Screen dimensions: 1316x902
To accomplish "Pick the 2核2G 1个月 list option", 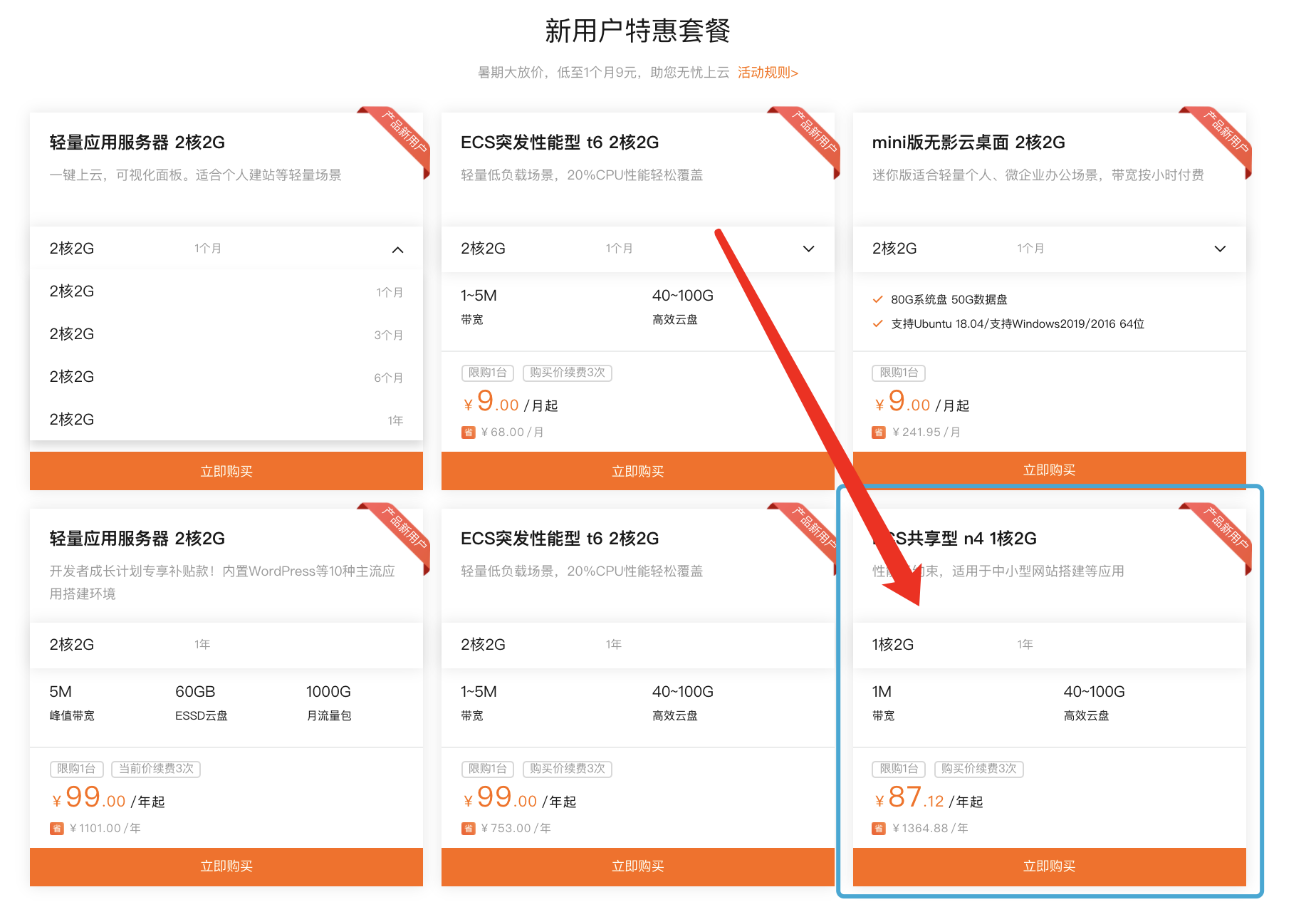I will tap(226, 291).
